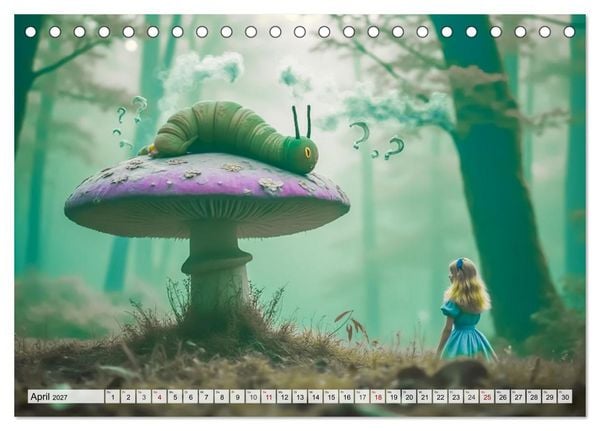The width and height of the screenshot is (600, 431).
Task: Click the "April 2027" month label
Action: click(x=49, y=397)
